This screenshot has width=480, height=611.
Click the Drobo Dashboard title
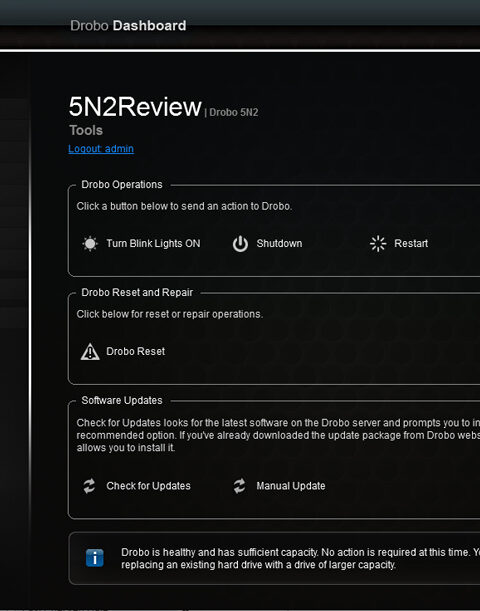click(x=128, y=26)
